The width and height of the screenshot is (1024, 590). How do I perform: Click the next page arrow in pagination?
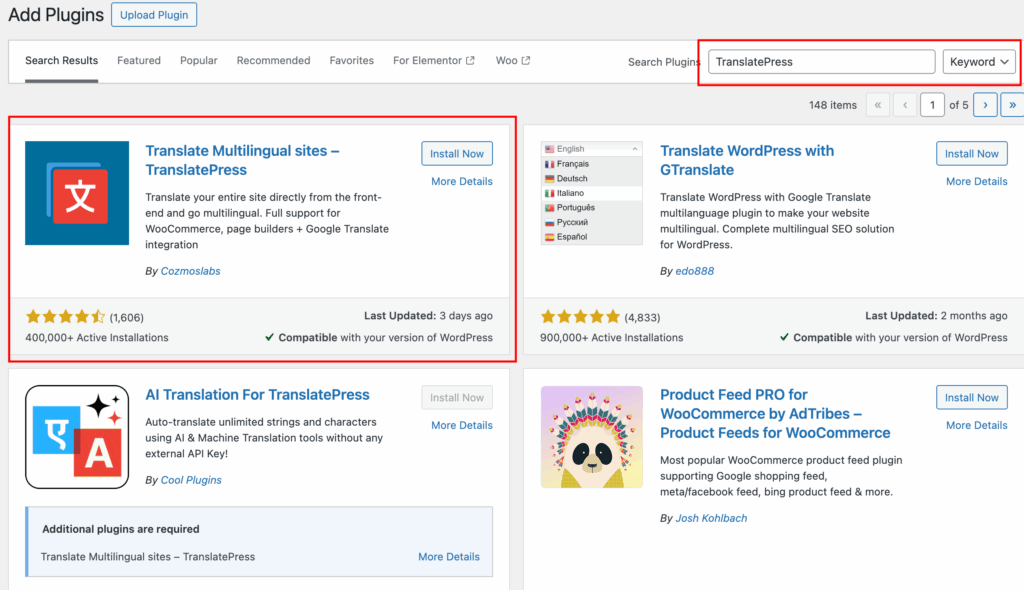click(x=985, y=104)
